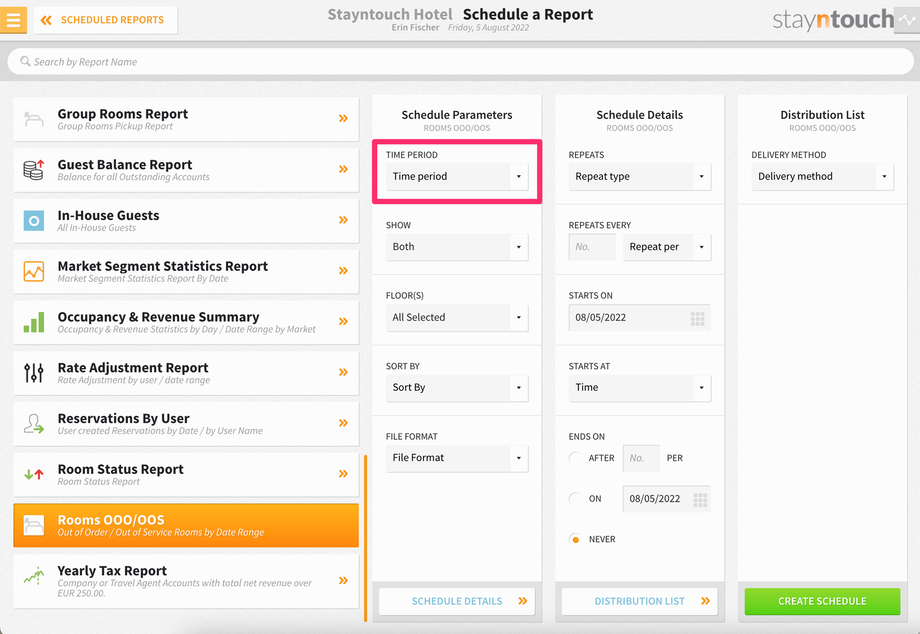Select the Group Rooms Report title
The height and width of the screenshot is (634, 920).
pyautogui.click(x=123, y=114)
